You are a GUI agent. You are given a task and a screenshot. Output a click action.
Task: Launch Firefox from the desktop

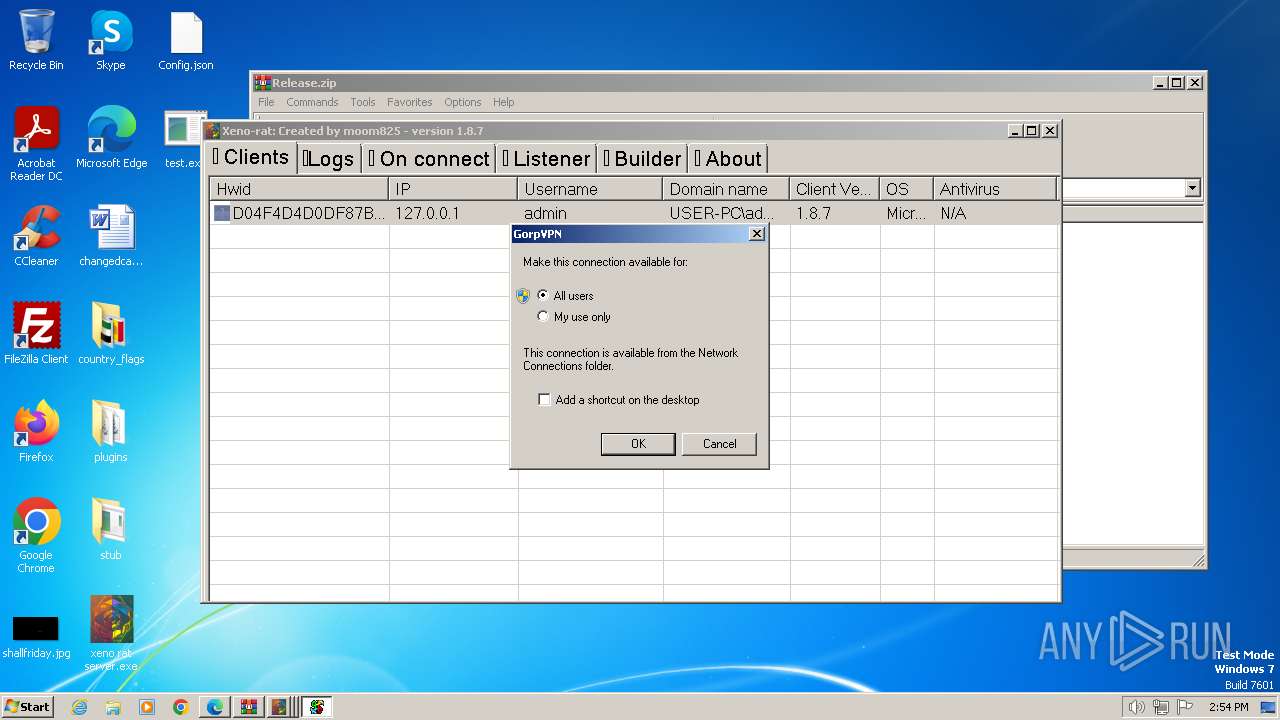coord(36,432)
